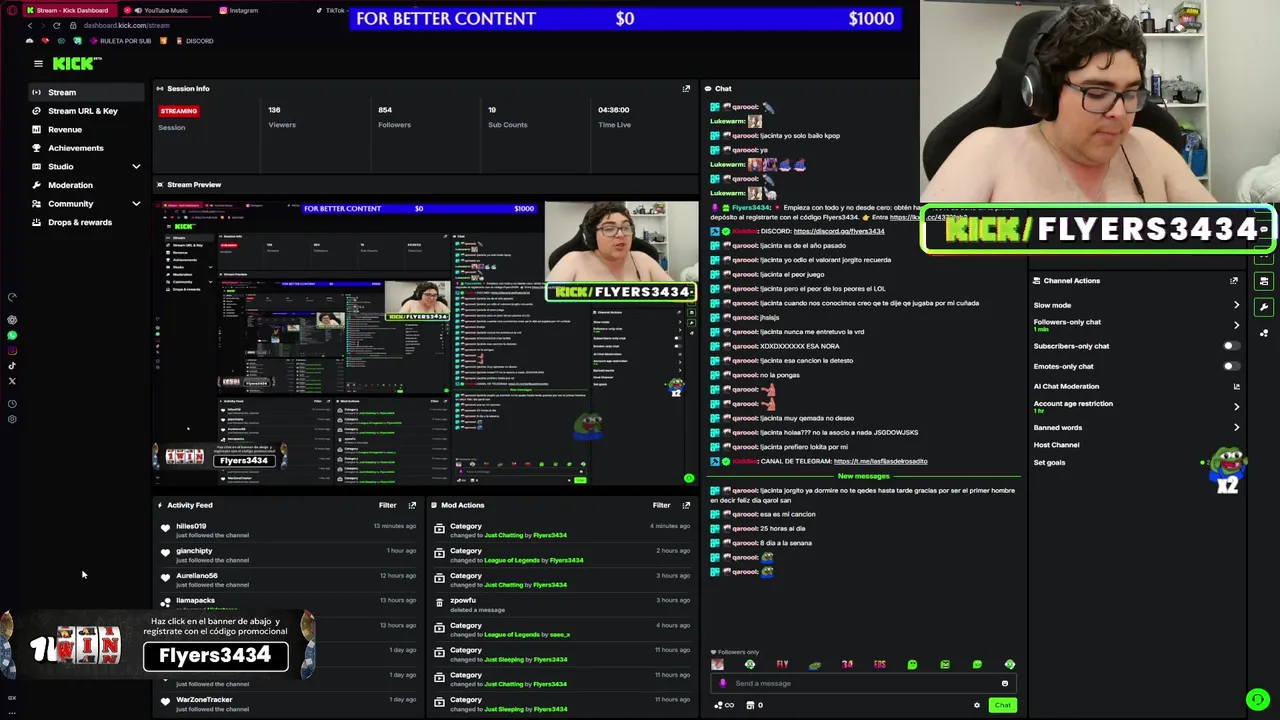Expand Slow mode options
Image resolution: width=1280 pixels, height=720 pixels.
tap(1236, 305)
